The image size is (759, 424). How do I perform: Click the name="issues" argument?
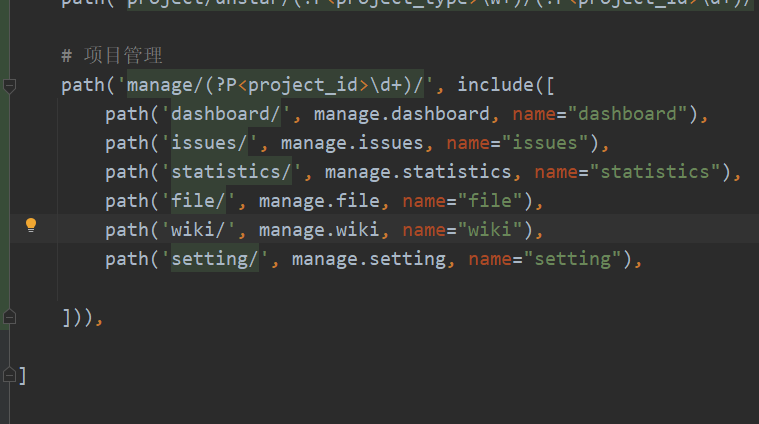[x=518, y=143]
